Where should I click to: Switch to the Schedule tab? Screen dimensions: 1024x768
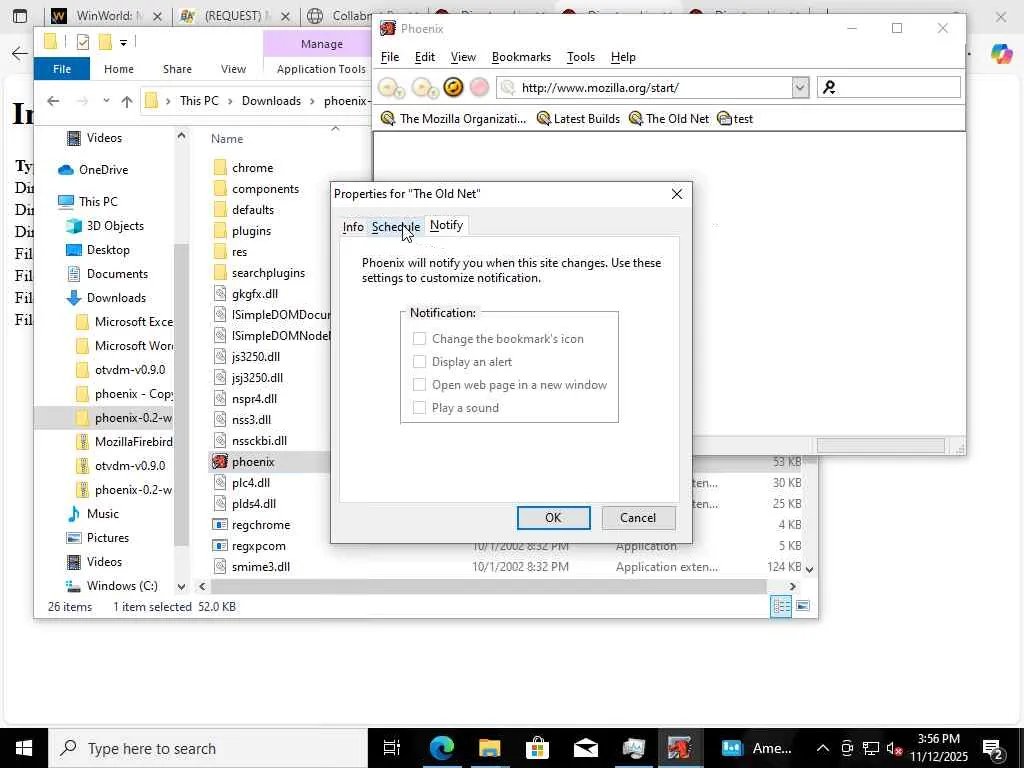click(x=396, y=227)
